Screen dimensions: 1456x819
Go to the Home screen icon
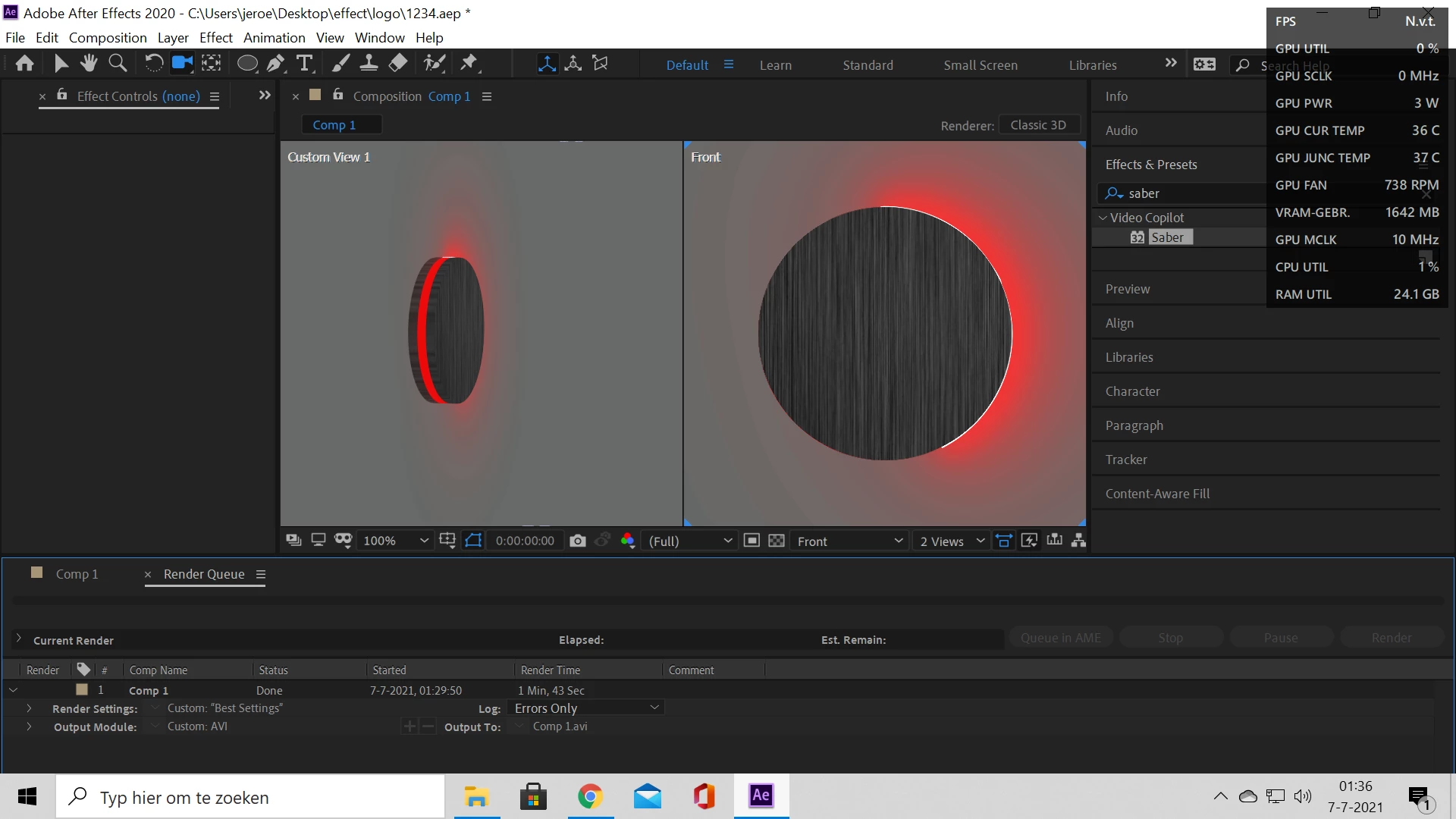click(x=24, y=64)
